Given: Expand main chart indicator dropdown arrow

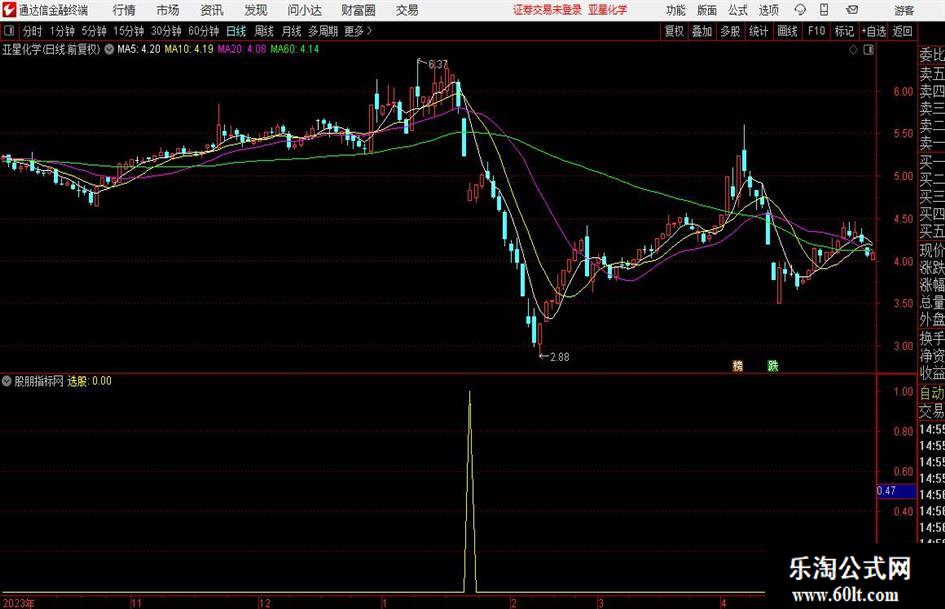Looking at the screenshot, I should [x=109, y=49].
